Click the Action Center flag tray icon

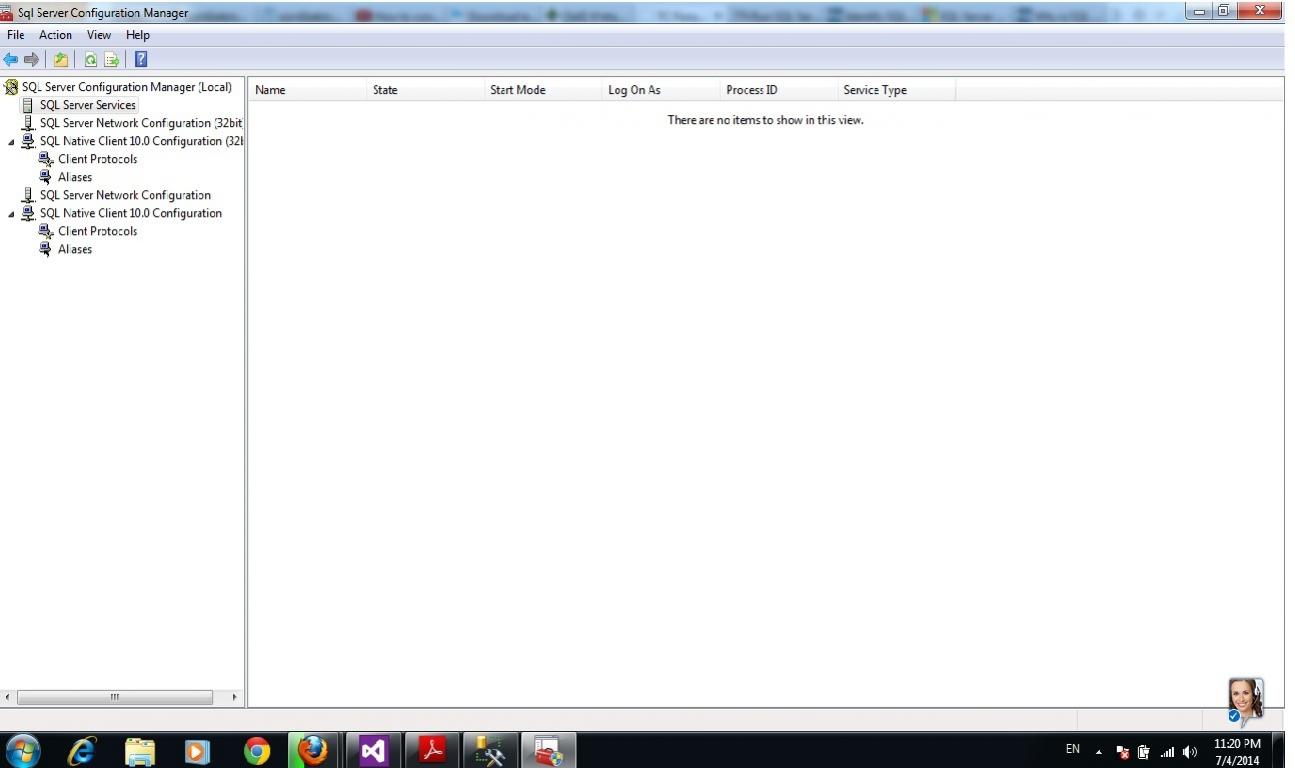1122,752
